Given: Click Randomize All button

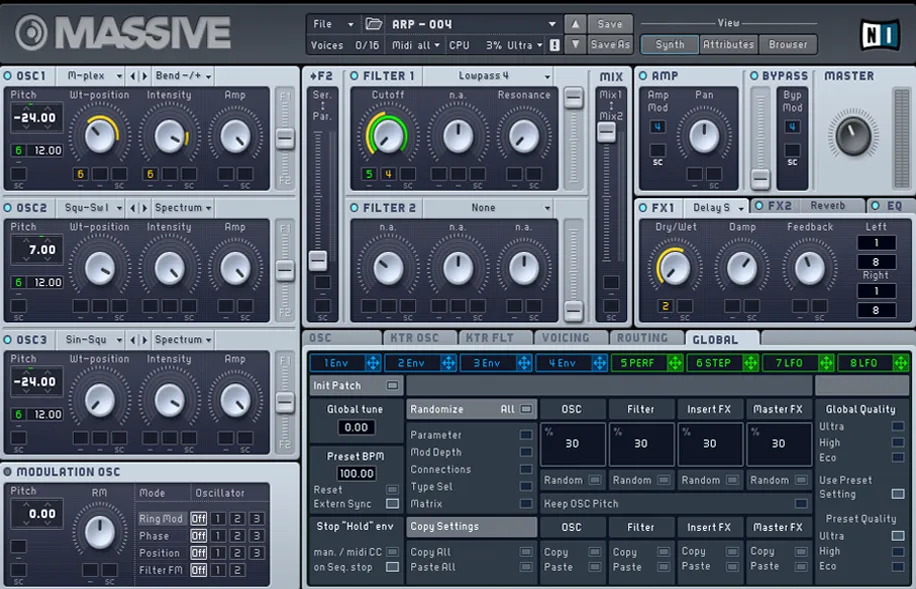Looking at the screenshot, I should pos(471,410).
